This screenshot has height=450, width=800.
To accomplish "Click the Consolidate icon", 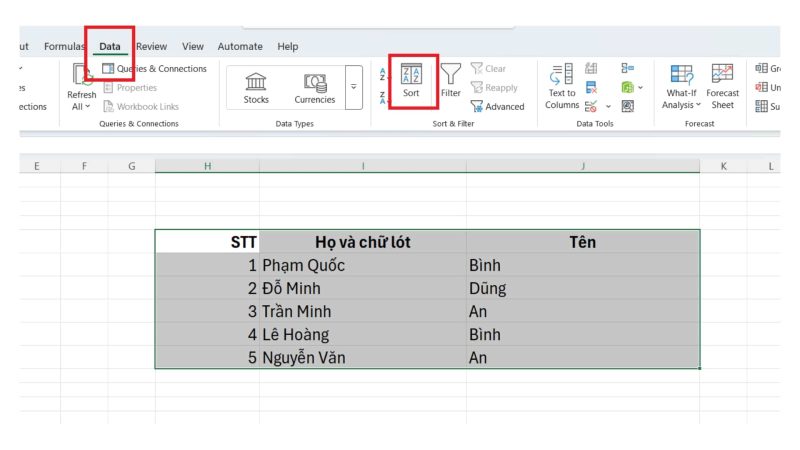I will coord(628,68).
